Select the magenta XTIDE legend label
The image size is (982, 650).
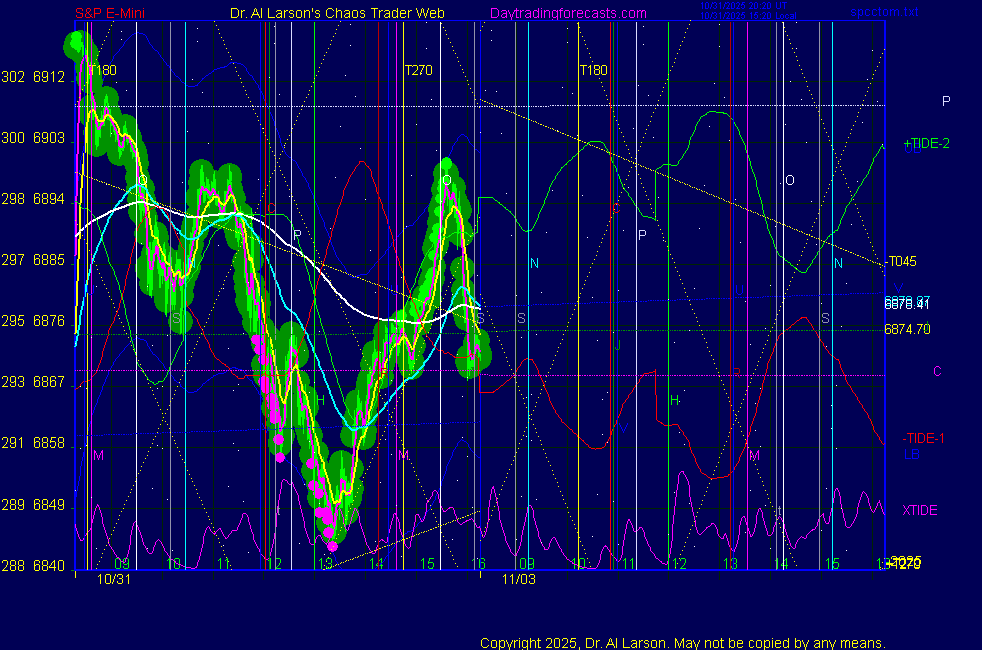[920, 511]
